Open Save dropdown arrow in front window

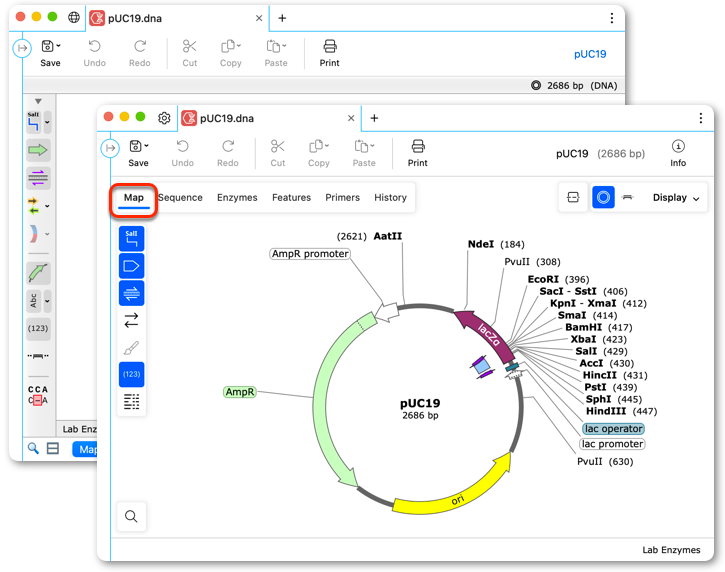(x=146, y=146)
